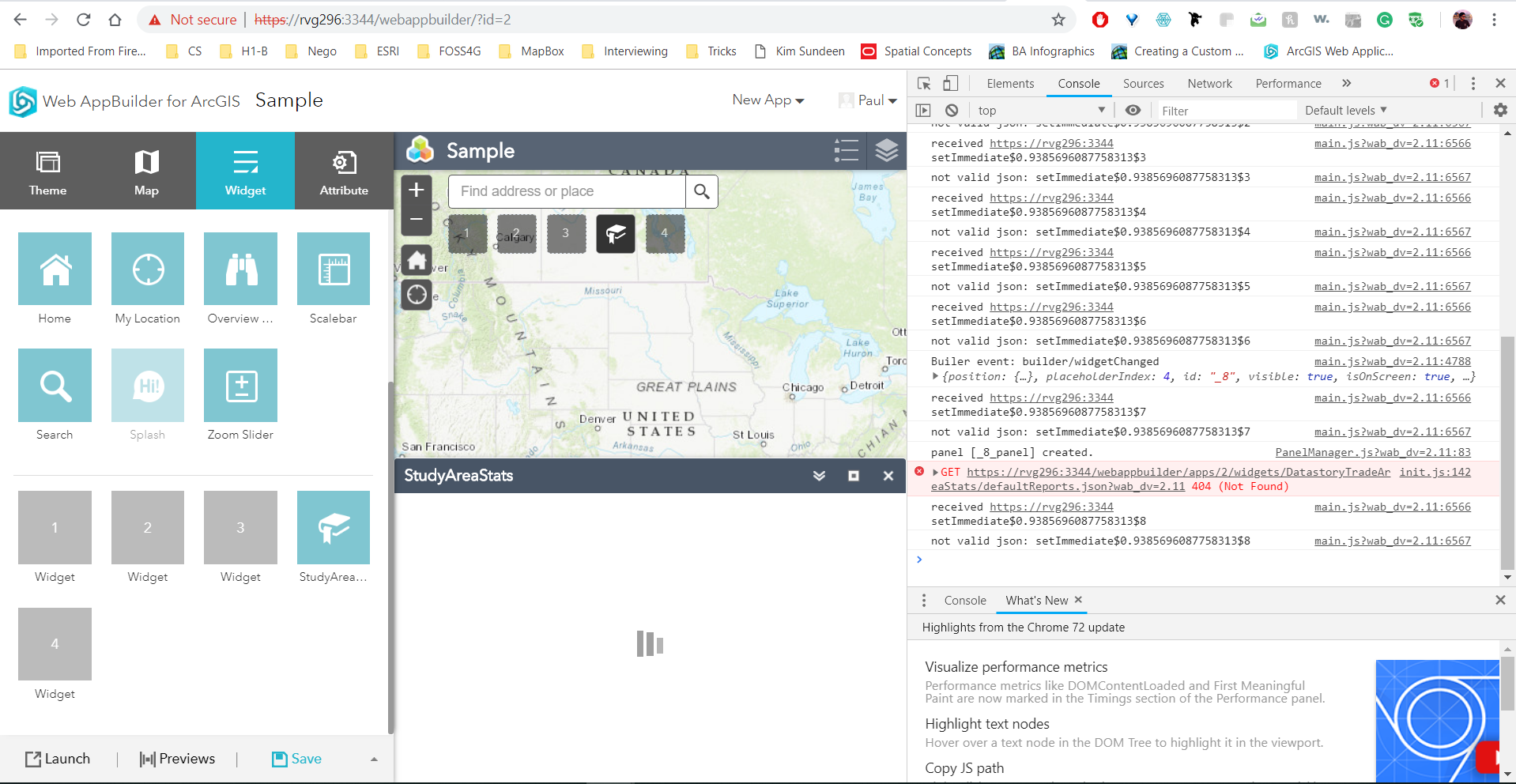This screenshot has height=784, width=1516.
Task: Open the on-map StudyAreaStats widget icon
Action: [616, 233]
